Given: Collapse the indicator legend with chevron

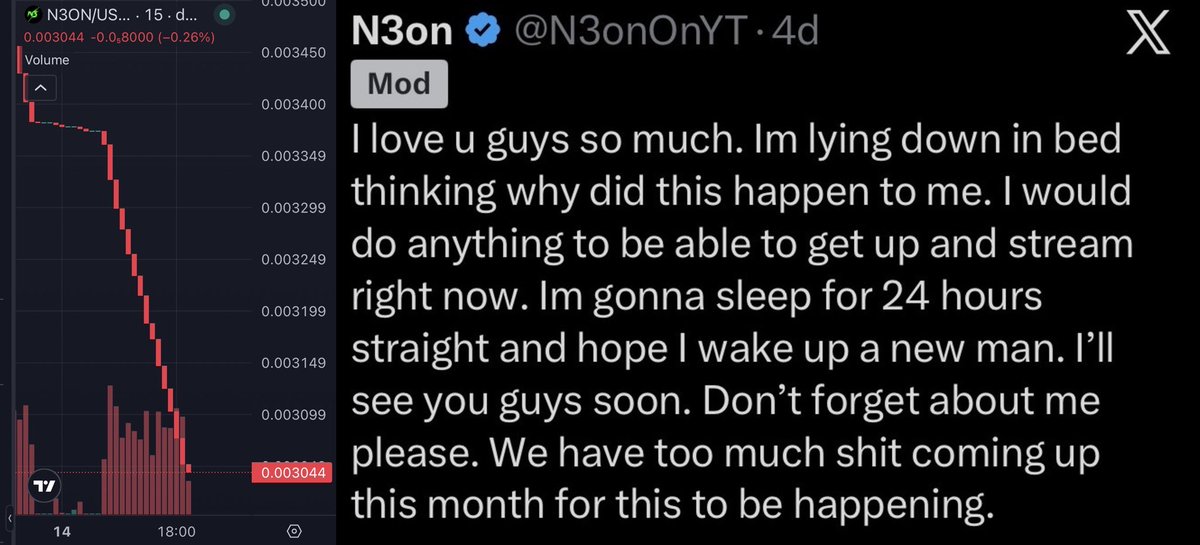Looking at the screenshot, I should [x=41, y=88].
